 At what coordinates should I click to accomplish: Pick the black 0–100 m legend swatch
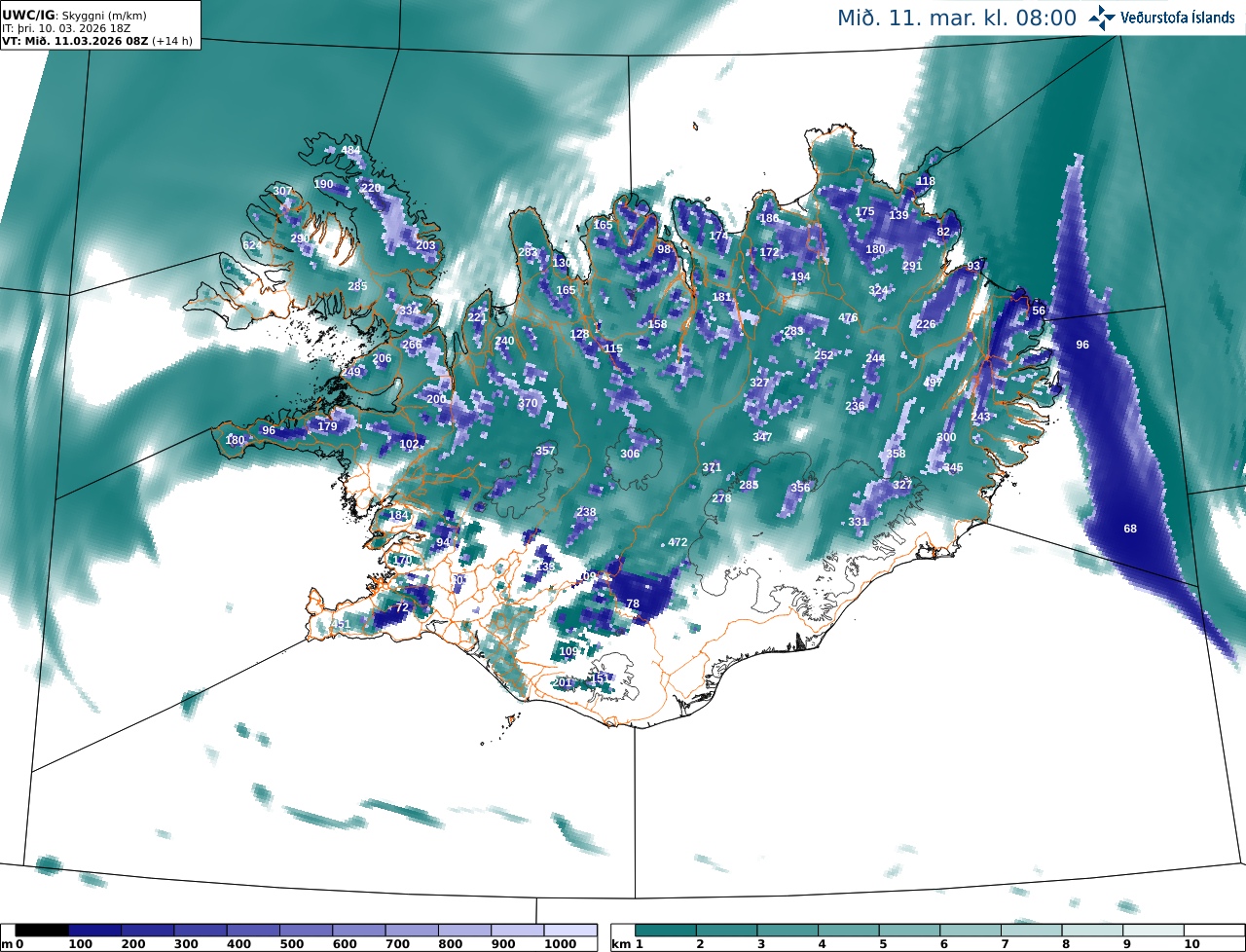(42, 931)
